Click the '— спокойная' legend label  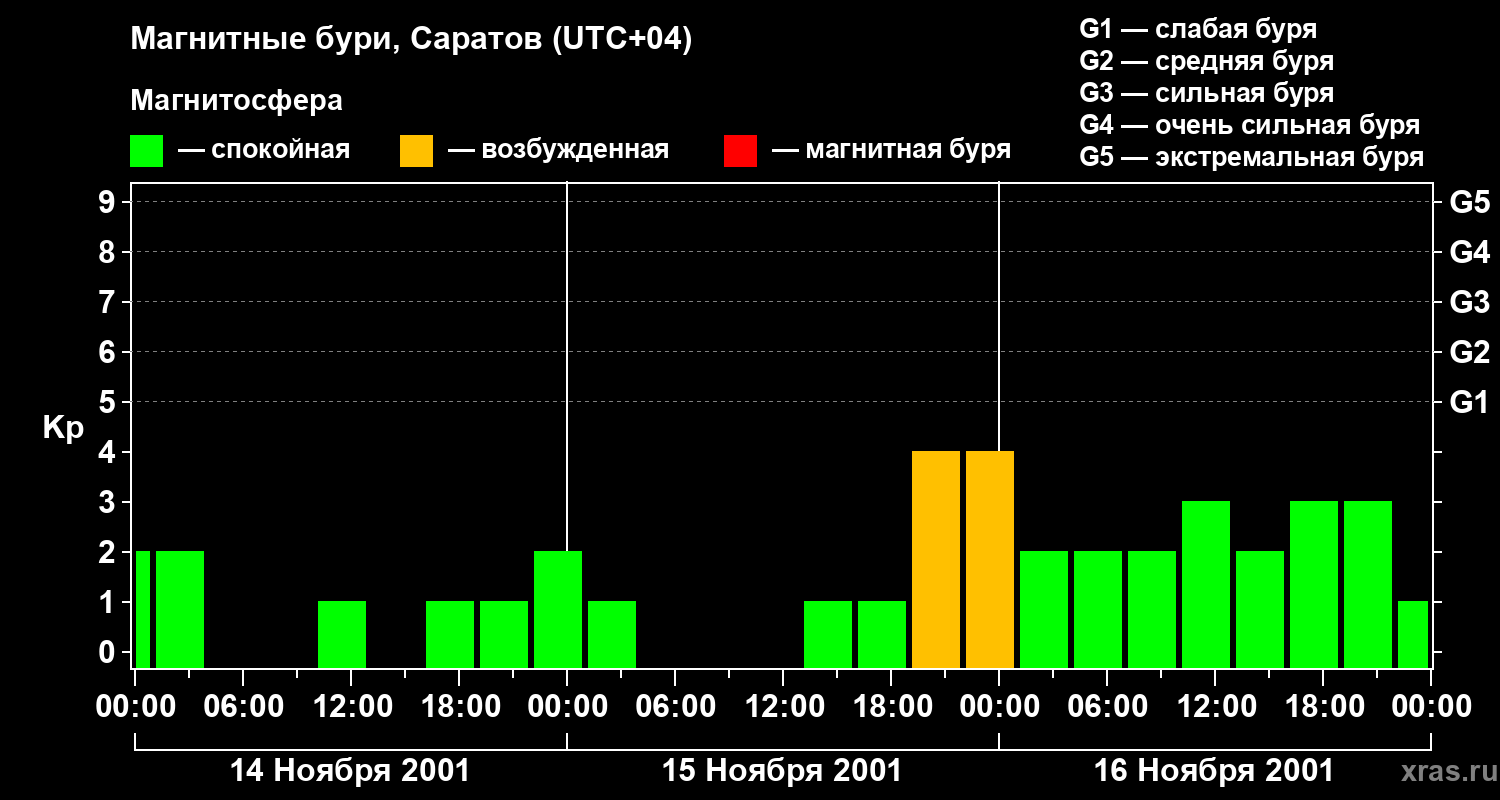coord(264,150)
